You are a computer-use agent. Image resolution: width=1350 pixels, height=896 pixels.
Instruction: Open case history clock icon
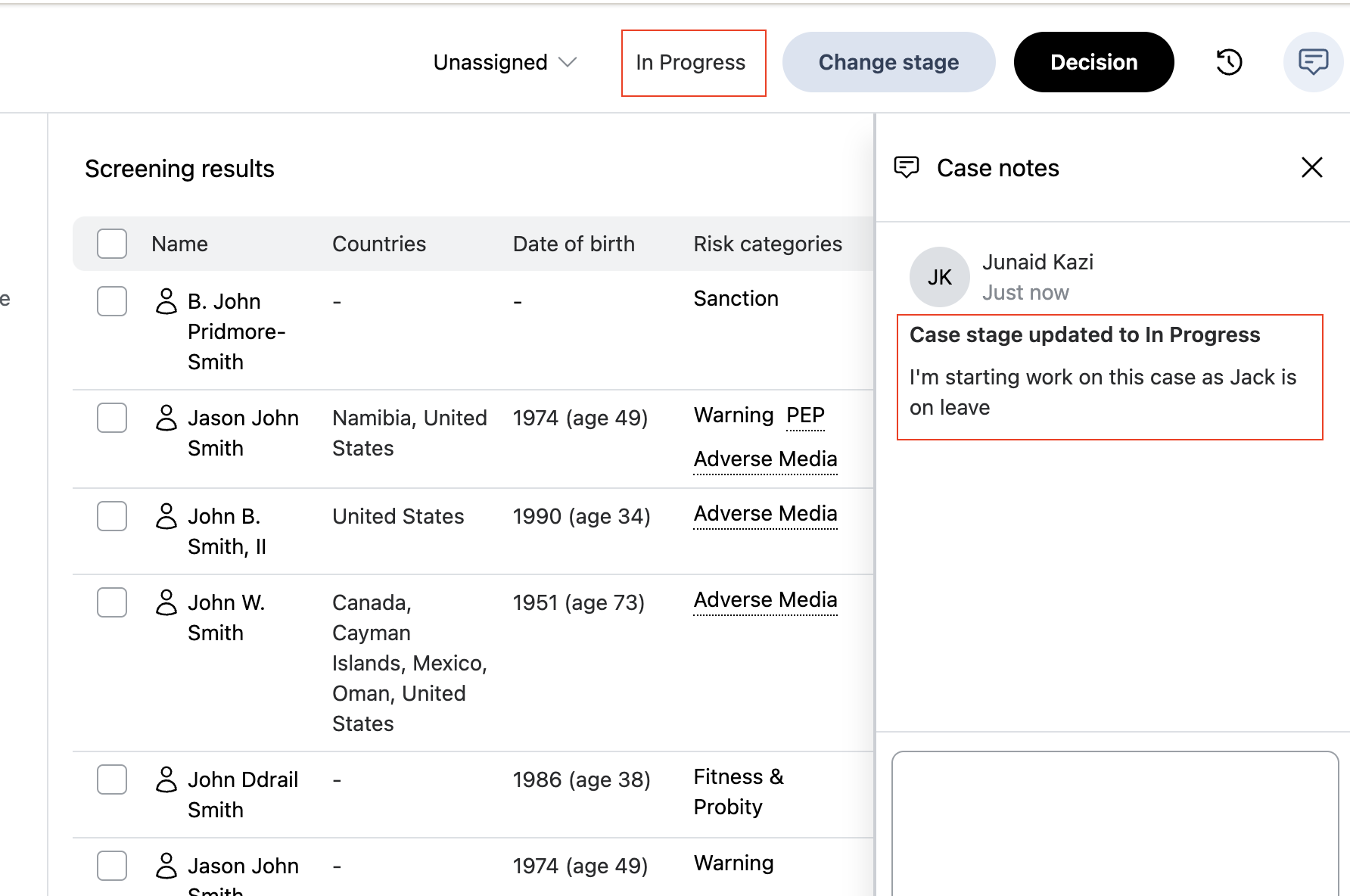pyautogui.click(x=1229, y=62)
